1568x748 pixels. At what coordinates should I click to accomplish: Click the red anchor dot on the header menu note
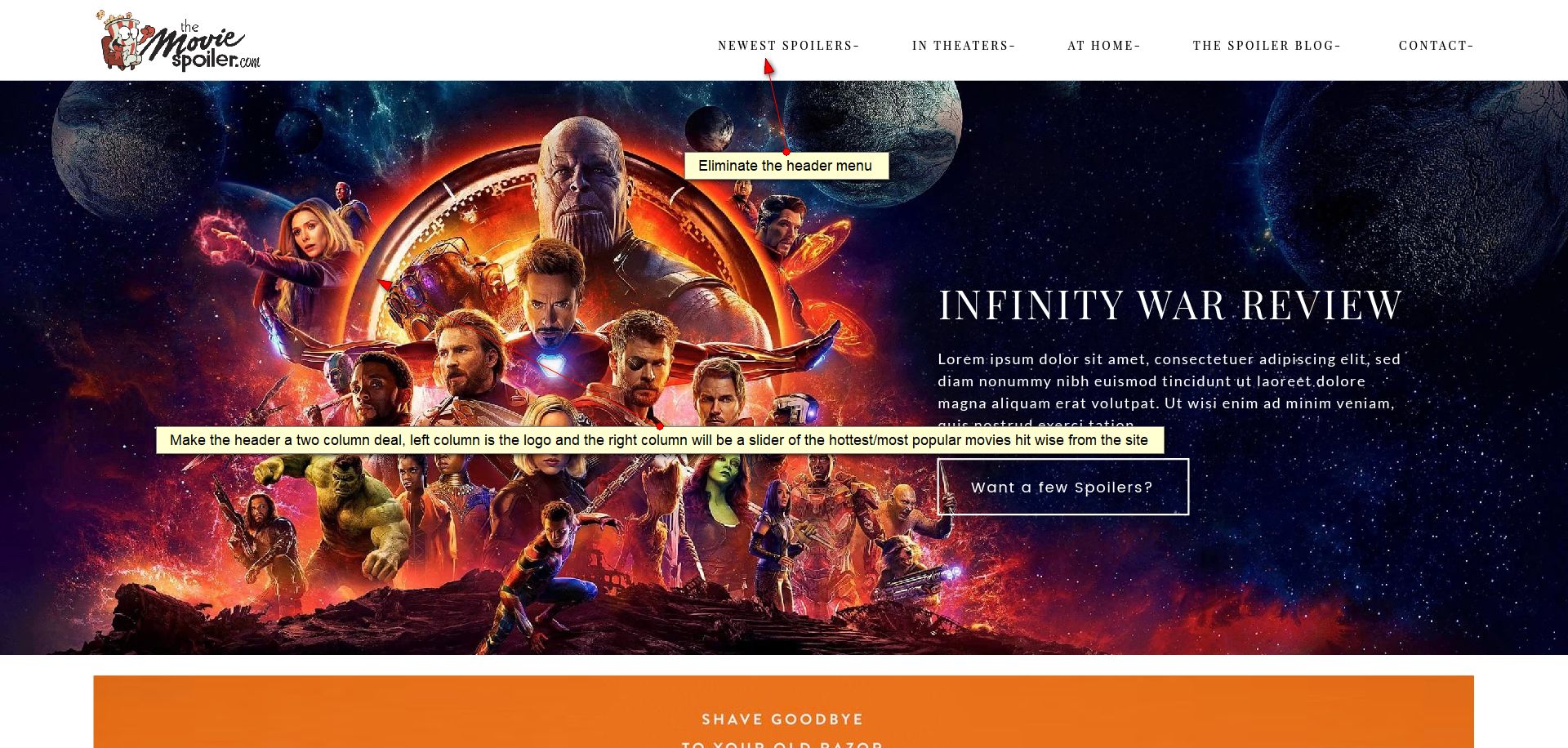[x=786, y=151]
